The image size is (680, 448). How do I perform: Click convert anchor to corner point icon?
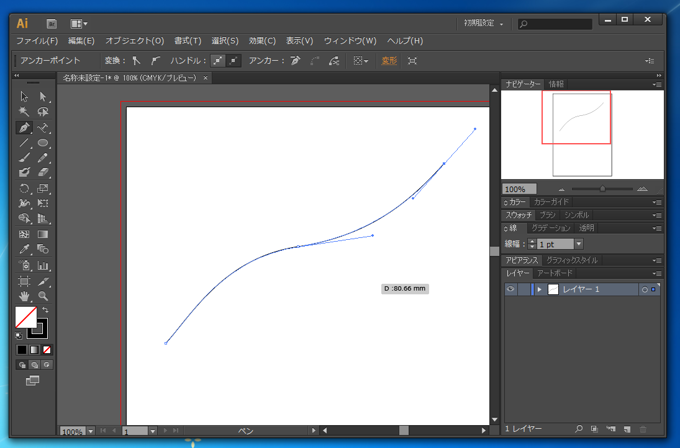(136, 61)
